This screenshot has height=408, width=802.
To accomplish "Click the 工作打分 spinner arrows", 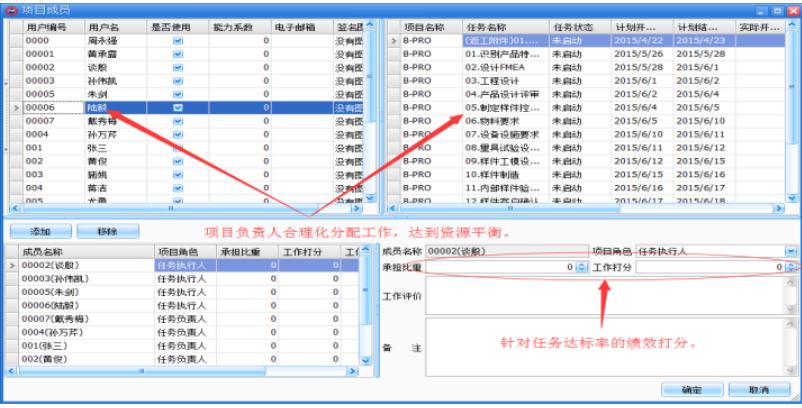I will [x=791, y=267].
